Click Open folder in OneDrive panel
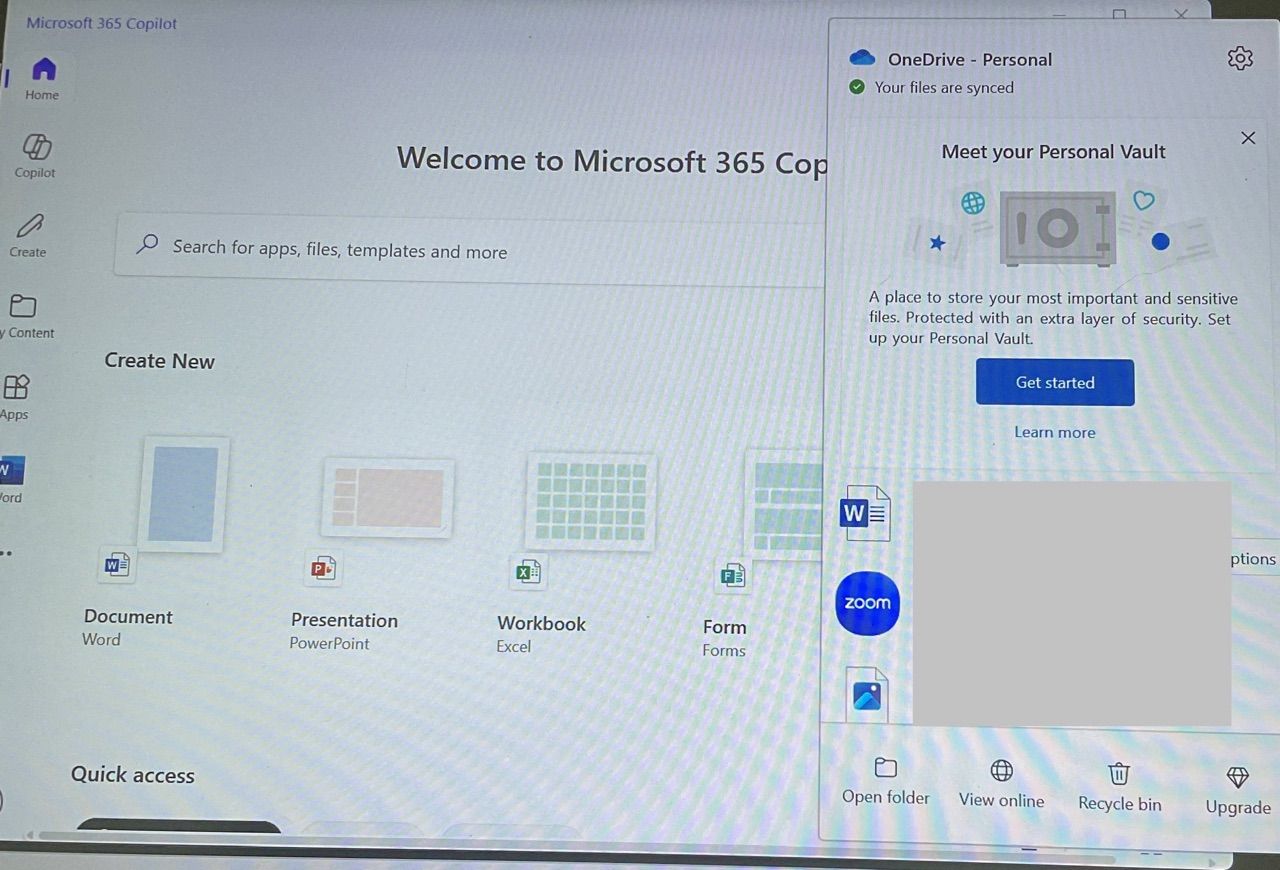The height and width of the screenshot is (870, 1280). (x=886, y=781)
